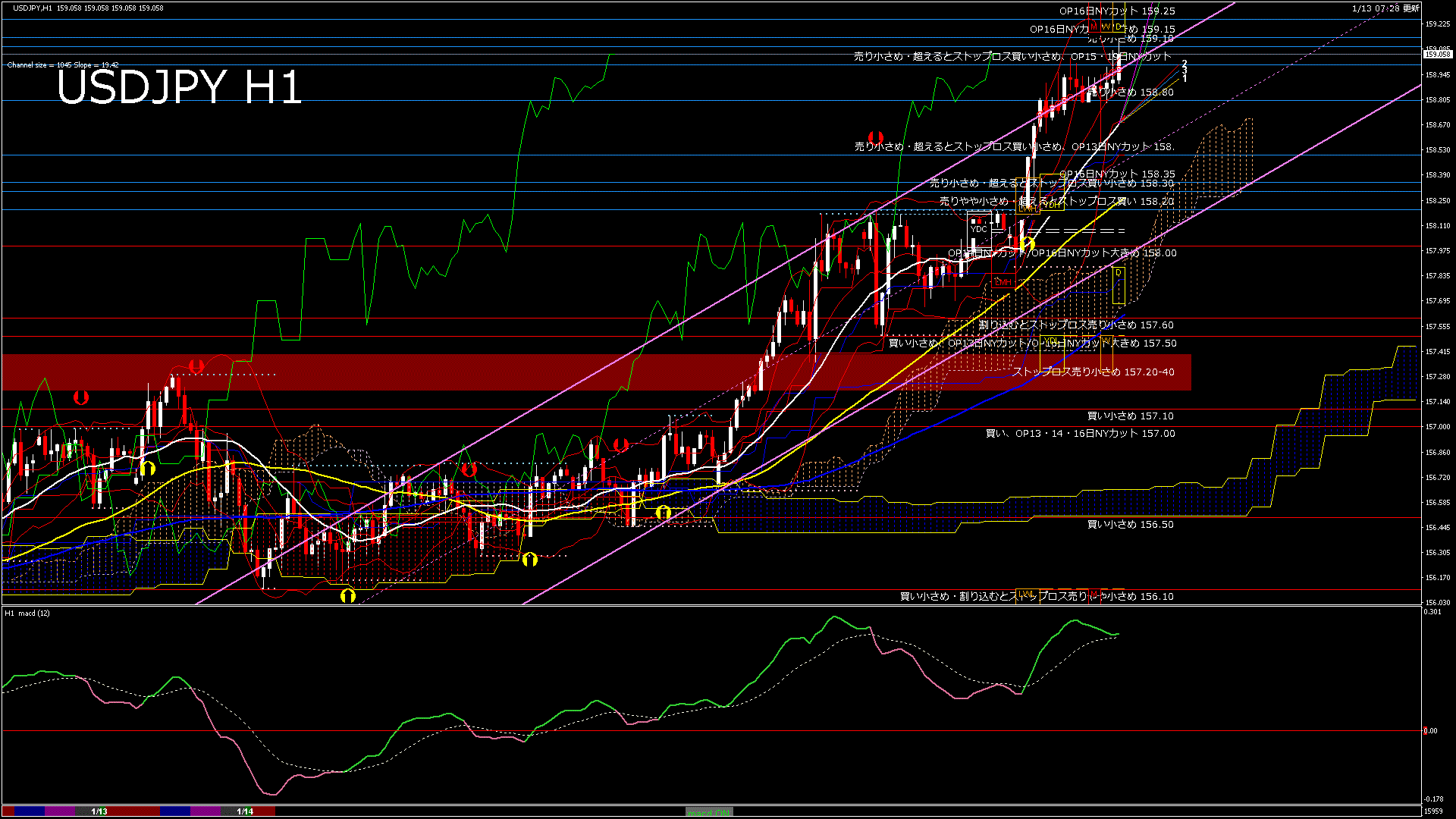
Task: Click the YDC marker label on the chart
Action: coord(979,229)
